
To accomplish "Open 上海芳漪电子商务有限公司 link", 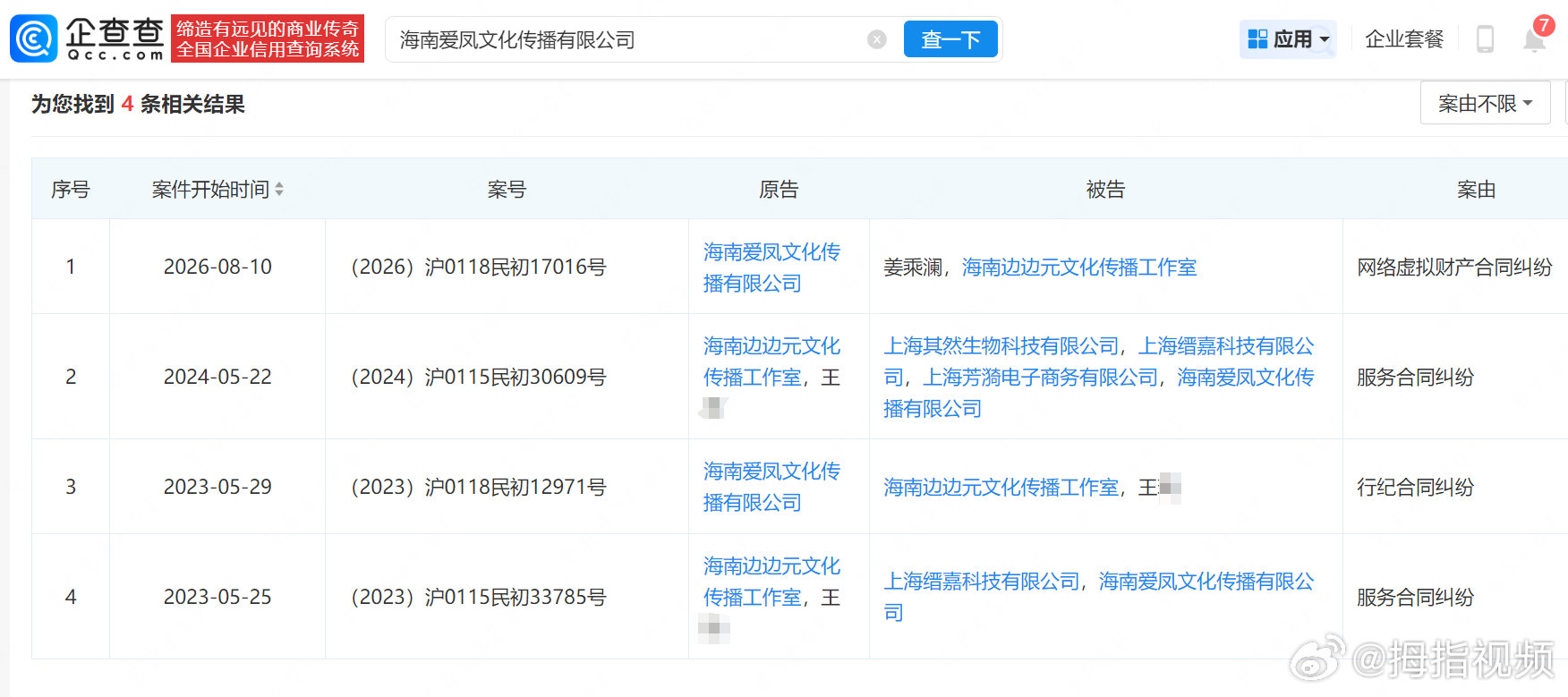I will click(x=1041, y=377).
